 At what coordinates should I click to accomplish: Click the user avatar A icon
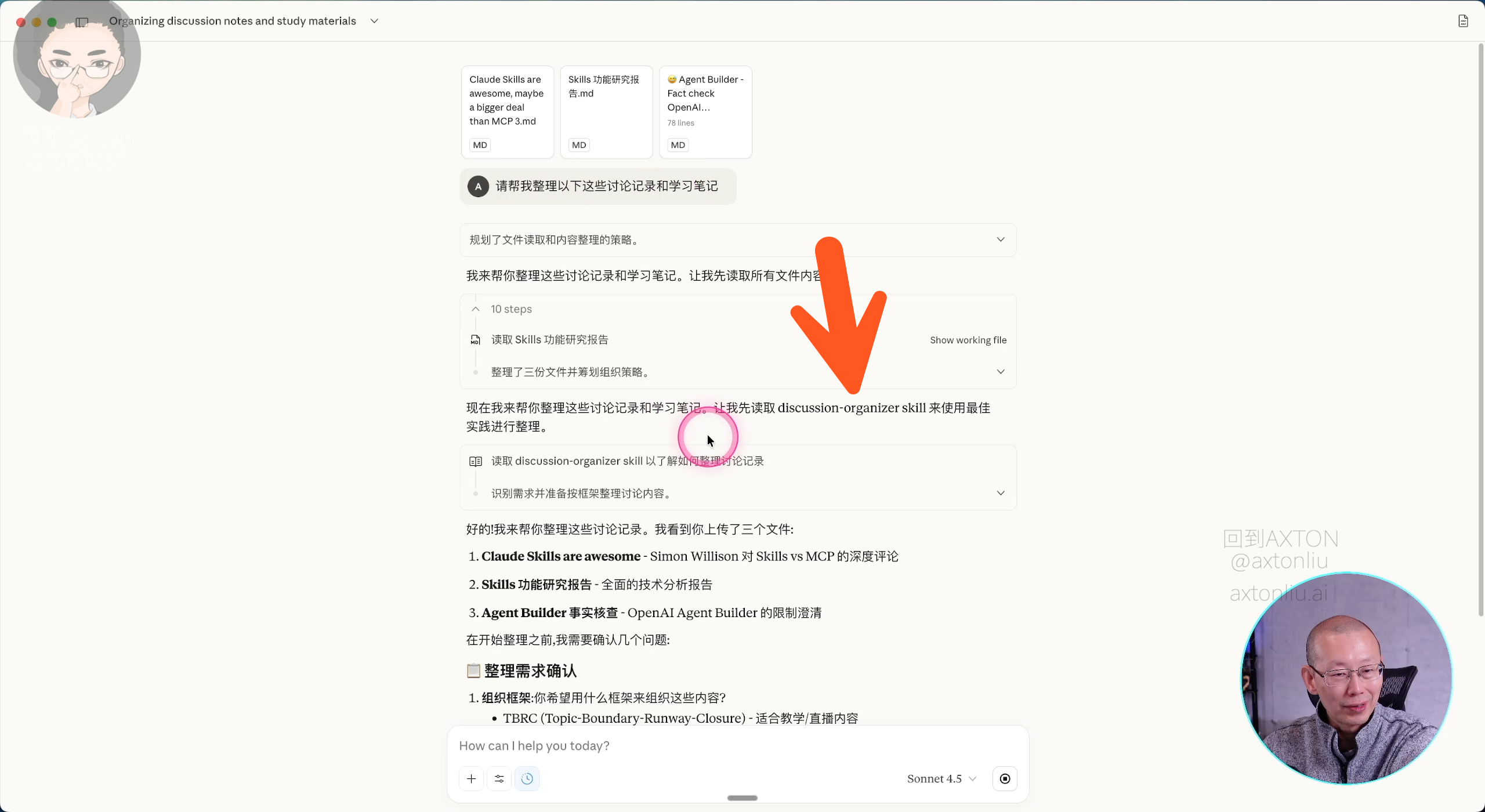478,186
